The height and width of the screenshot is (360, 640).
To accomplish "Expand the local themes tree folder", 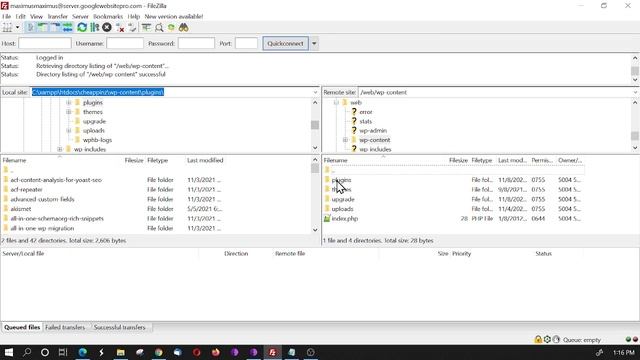I will (x=69, y=112).
